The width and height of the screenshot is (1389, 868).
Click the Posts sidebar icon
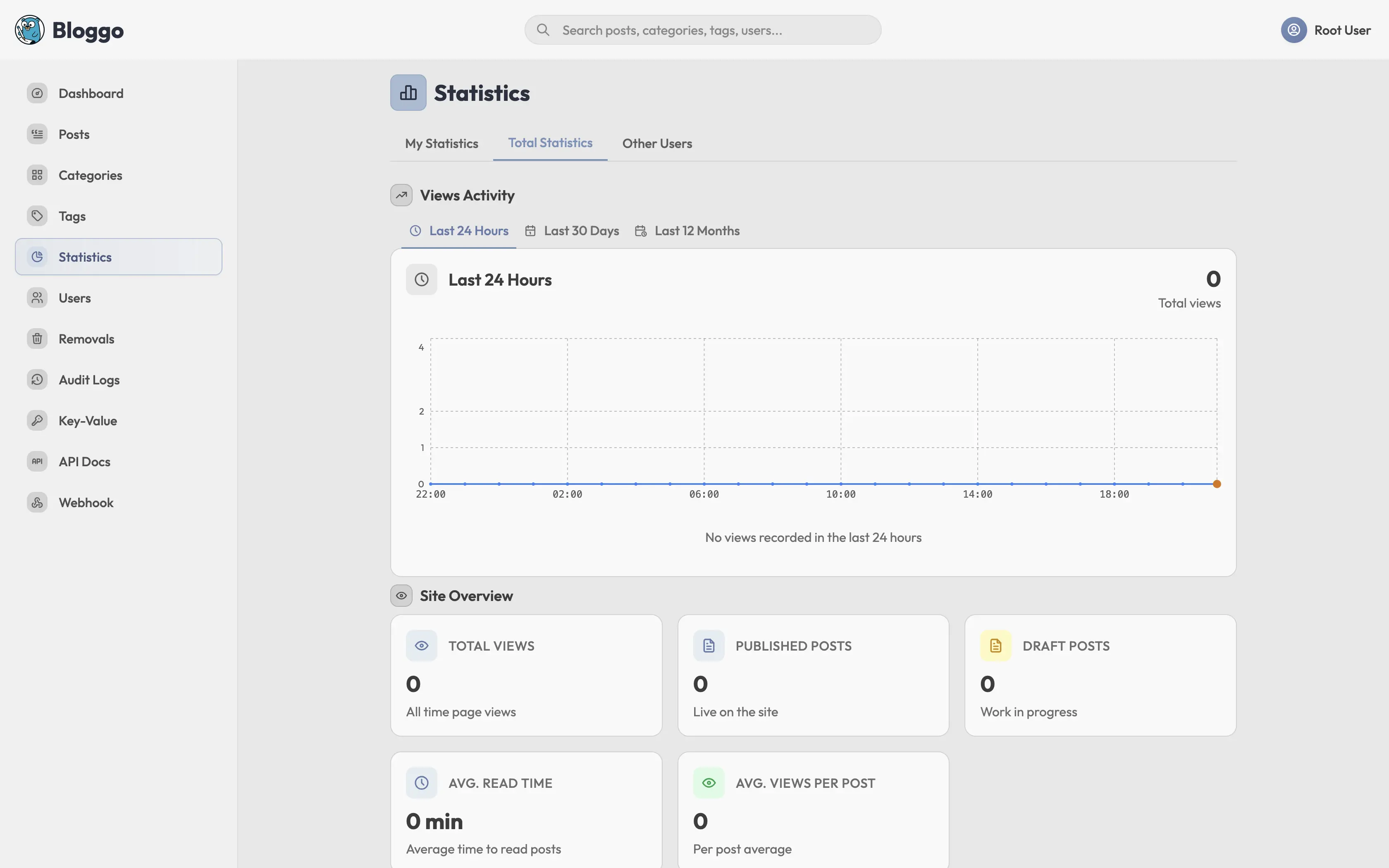point(37,134)
